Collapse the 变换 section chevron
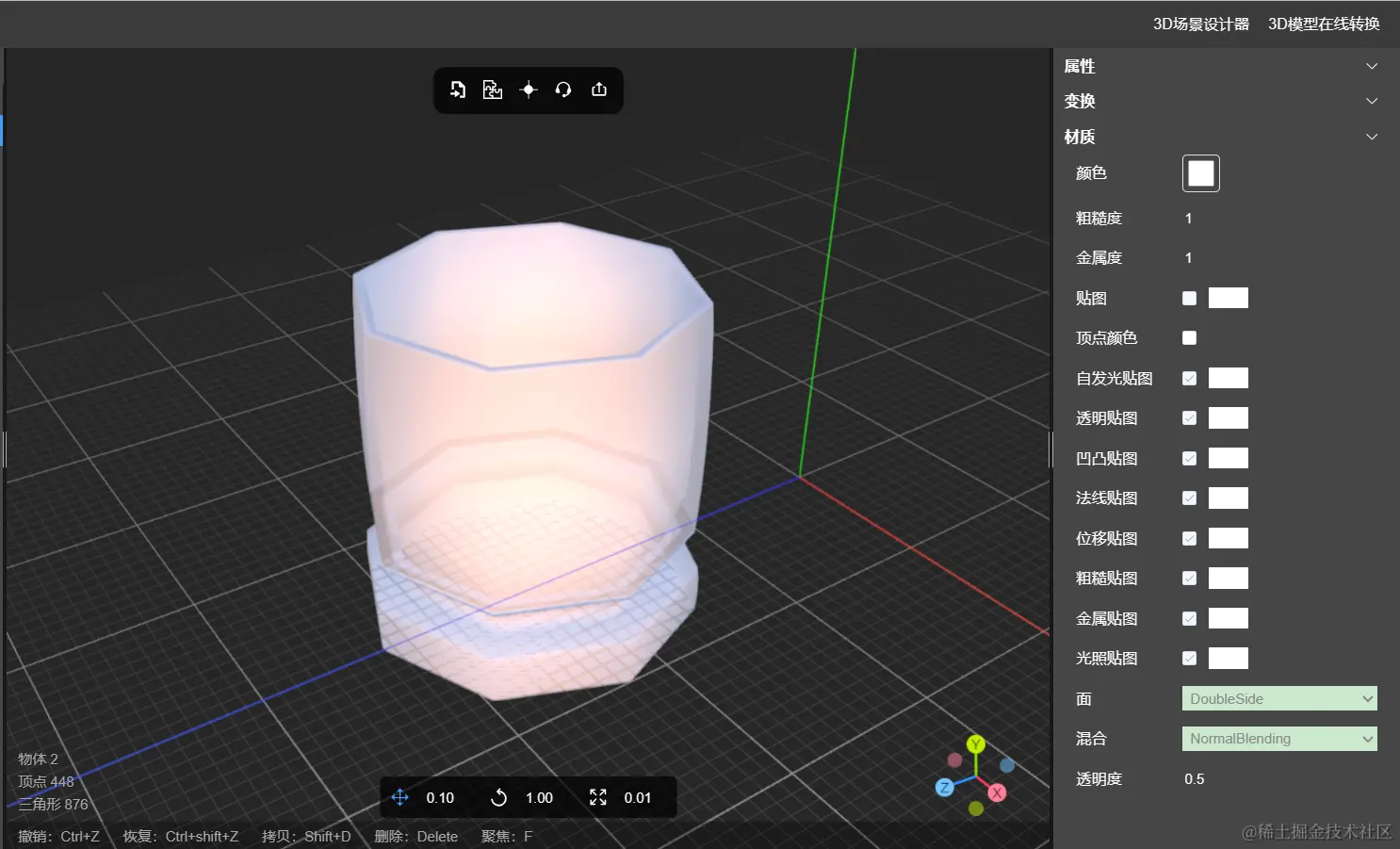This screenshot has height=849, width=1400. click(x=1372, y=101)
